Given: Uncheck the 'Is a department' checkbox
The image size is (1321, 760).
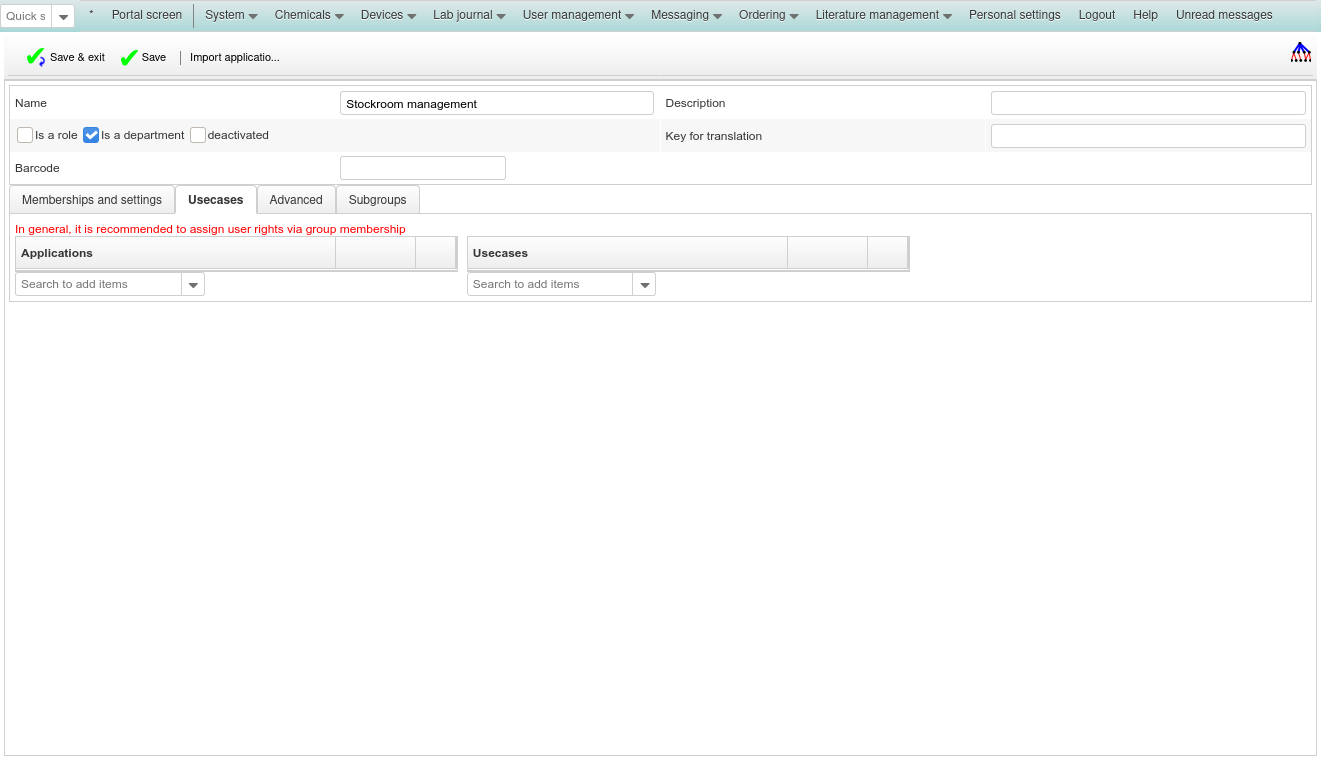Looking at the screenshot, I should pyautogui.click(x=91, y=135).
